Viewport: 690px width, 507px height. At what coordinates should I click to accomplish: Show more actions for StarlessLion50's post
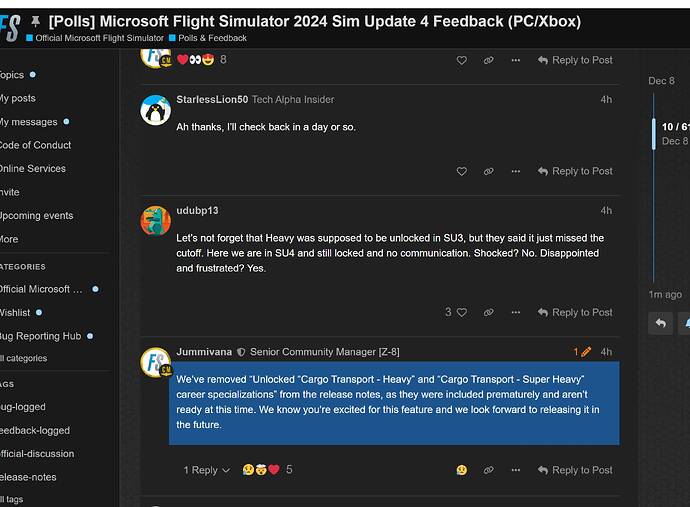coord(516,171)
